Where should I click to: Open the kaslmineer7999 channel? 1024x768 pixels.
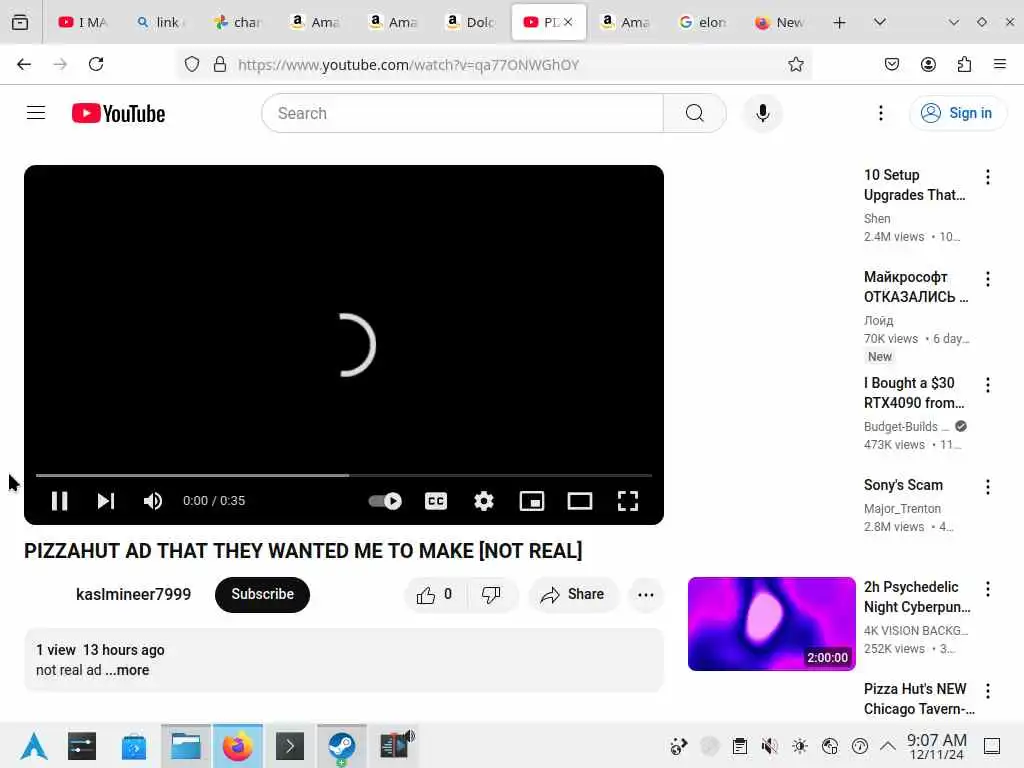pos(133,594)
